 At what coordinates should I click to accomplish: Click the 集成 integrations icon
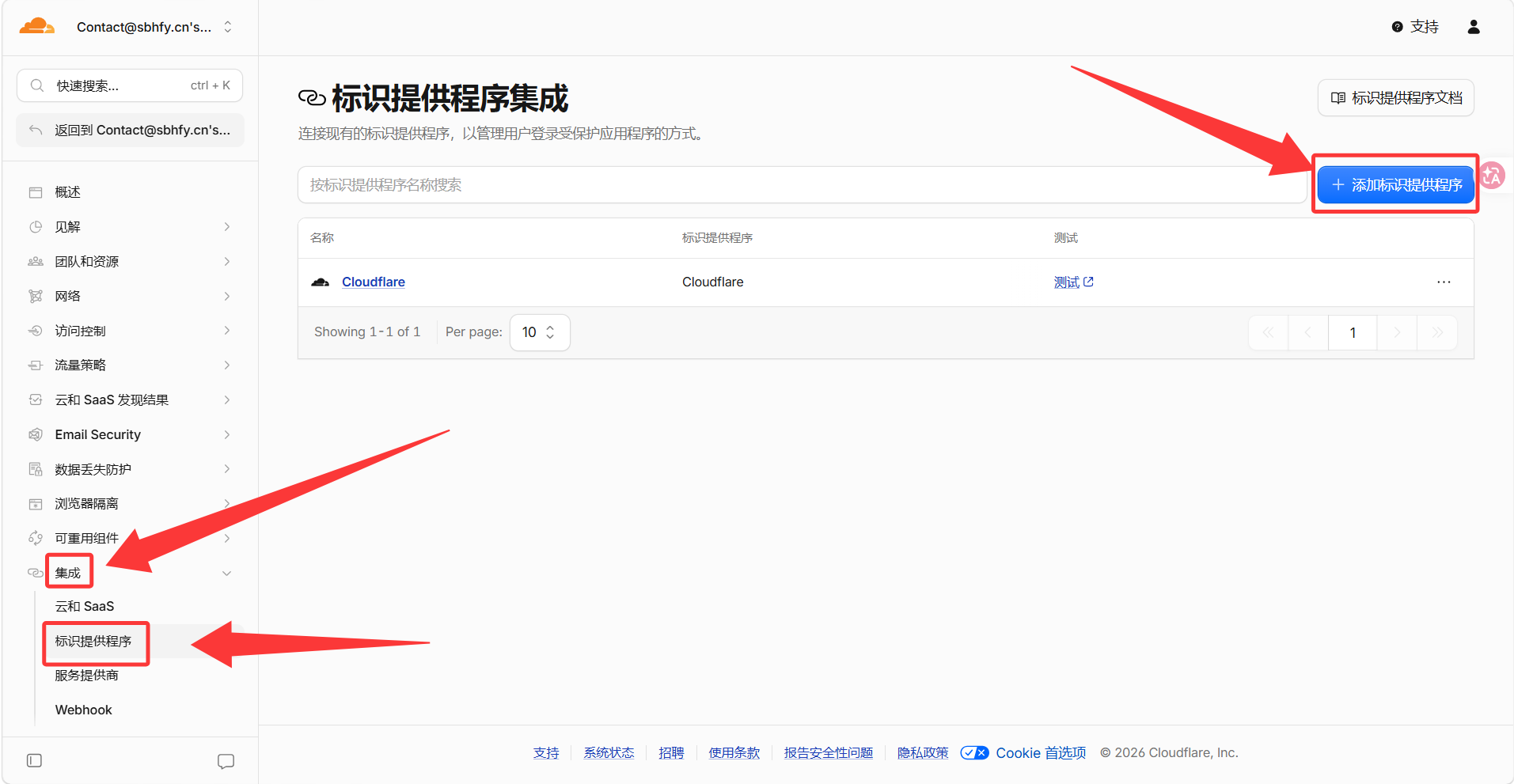coord(36,573)
